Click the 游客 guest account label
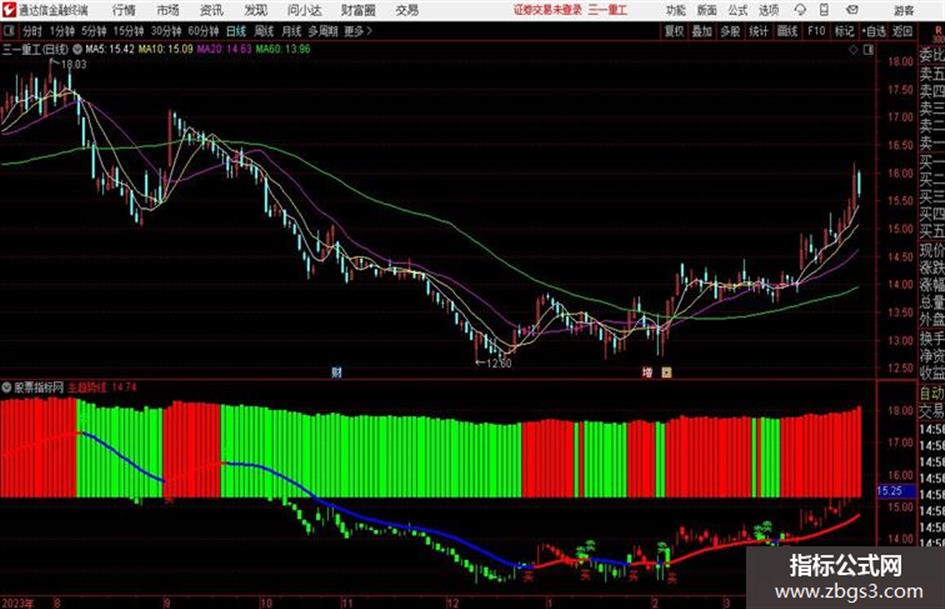This screenshot has height=609, width=945. click(x=903, y=10)
